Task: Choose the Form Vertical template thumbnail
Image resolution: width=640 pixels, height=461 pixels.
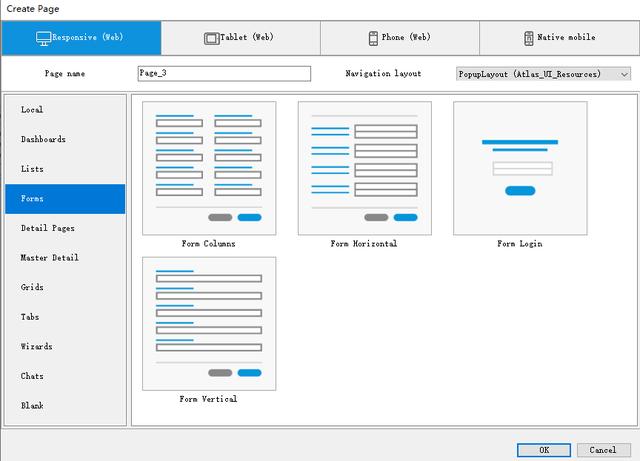Action: click(x=209, y=324)
